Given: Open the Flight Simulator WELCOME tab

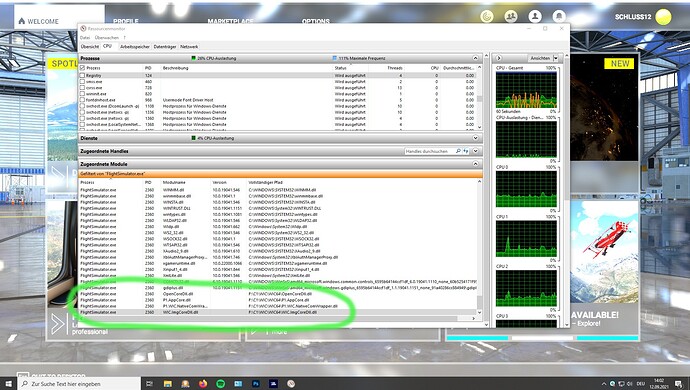Looking at the screenshot, I should pos(59,18).
